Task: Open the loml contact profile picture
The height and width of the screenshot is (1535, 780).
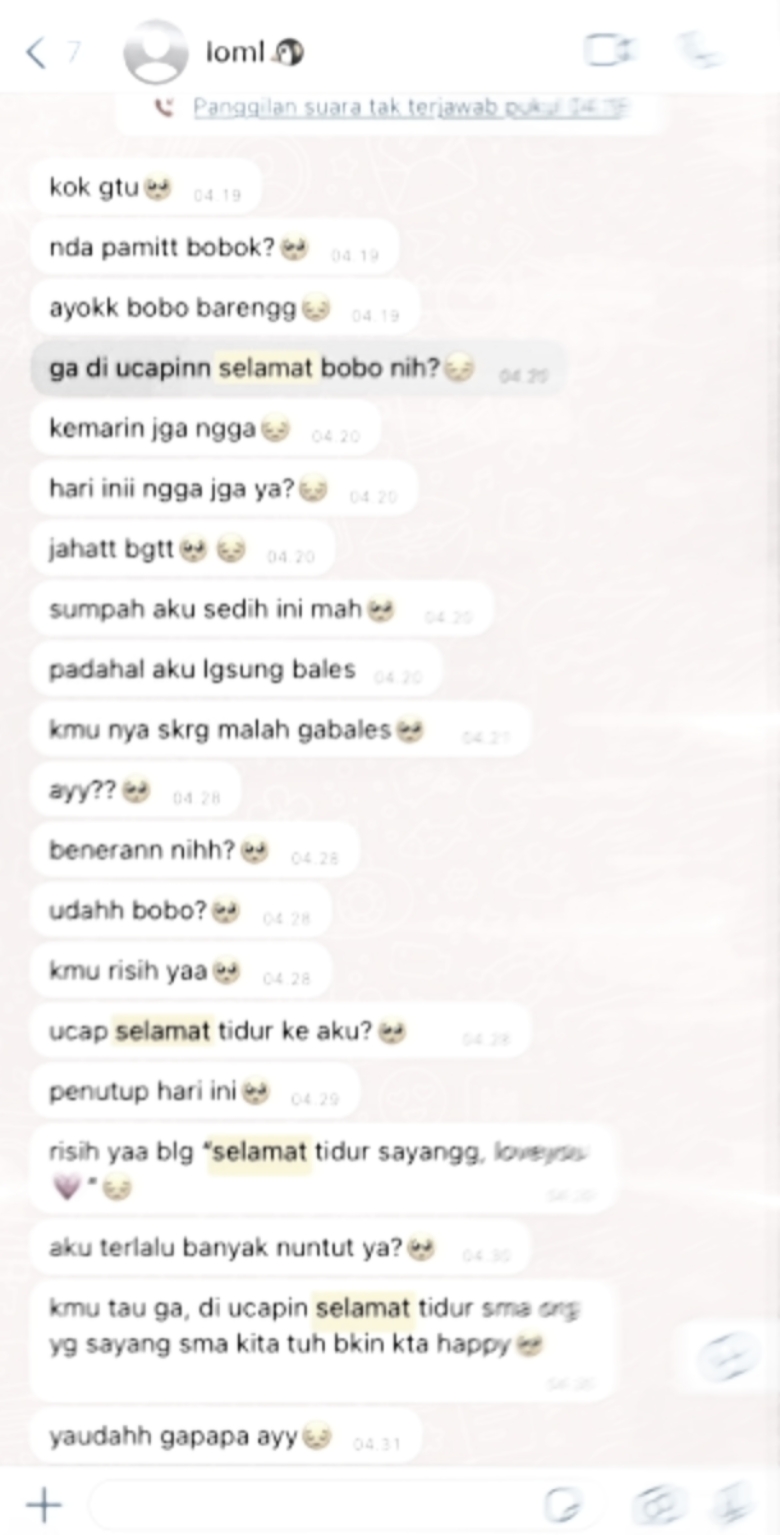Action: (155, 53)
